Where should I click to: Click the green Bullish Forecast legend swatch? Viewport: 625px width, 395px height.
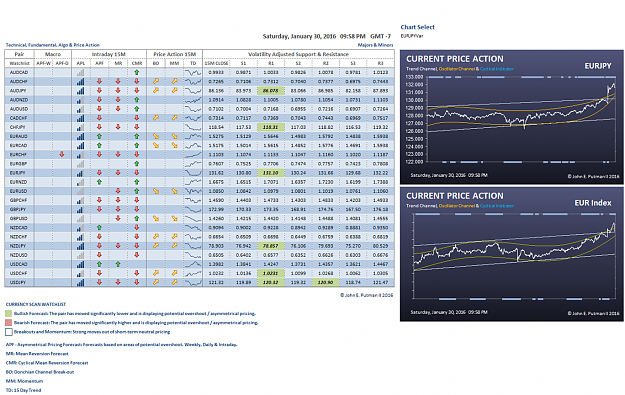pyautogui.click(x=8, y=314)
